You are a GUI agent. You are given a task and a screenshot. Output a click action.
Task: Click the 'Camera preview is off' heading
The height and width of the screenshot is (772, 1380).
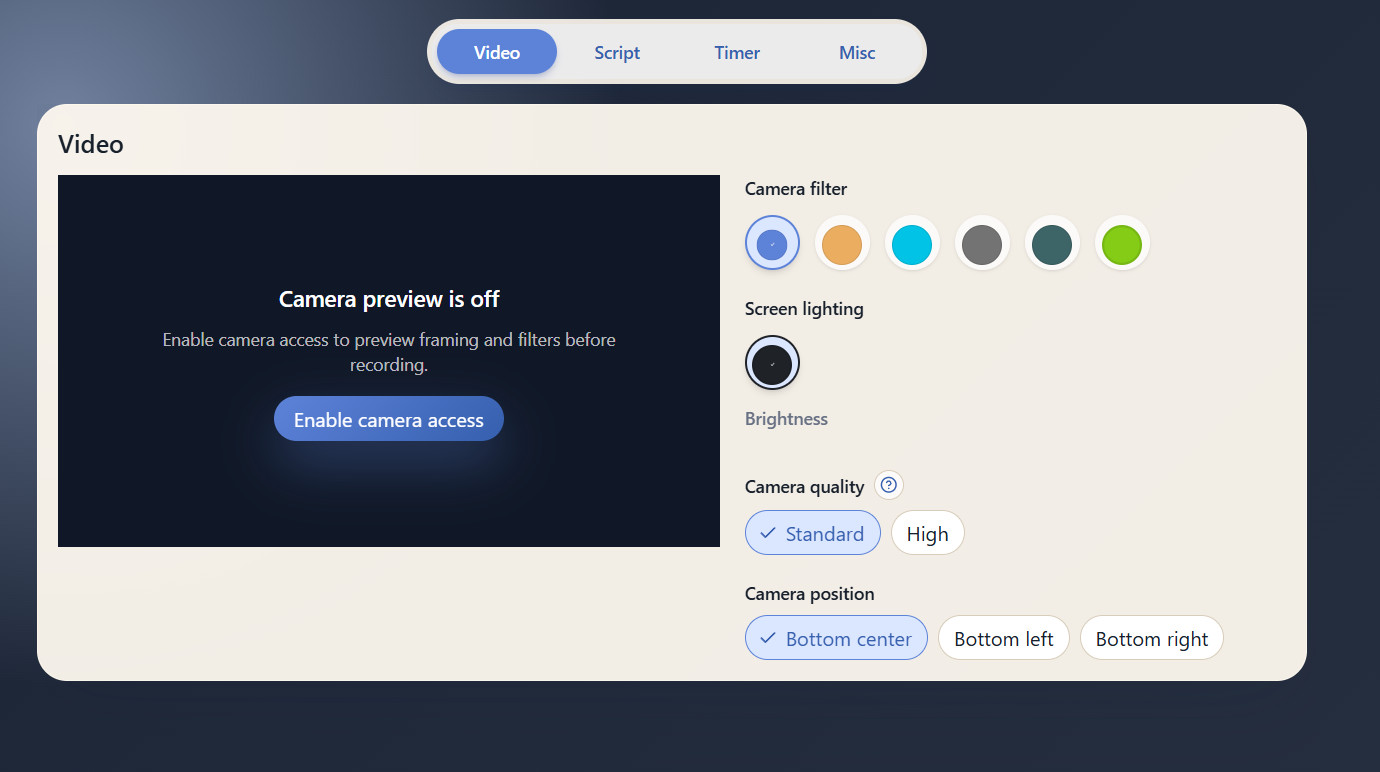(389, 299)
